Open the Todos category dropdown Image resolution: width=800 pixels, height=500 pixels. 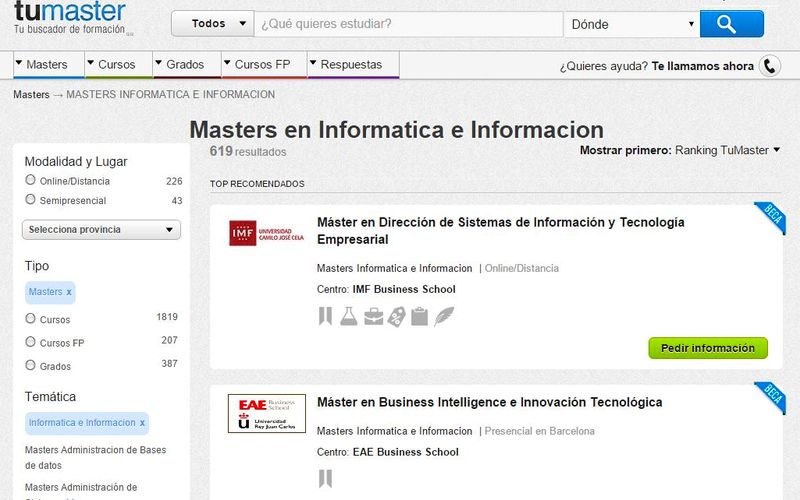[x=212, y=23]
